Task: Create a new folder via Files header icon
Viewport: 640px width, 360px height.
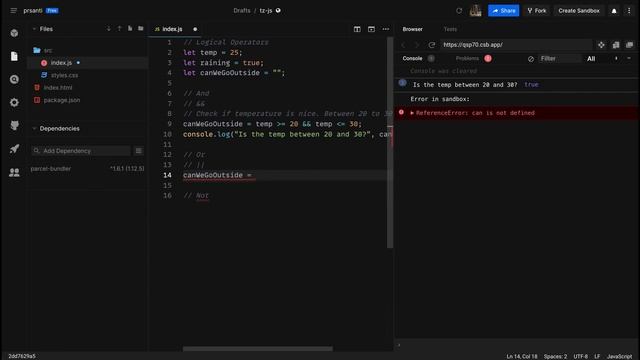Action: pos(140,29)
